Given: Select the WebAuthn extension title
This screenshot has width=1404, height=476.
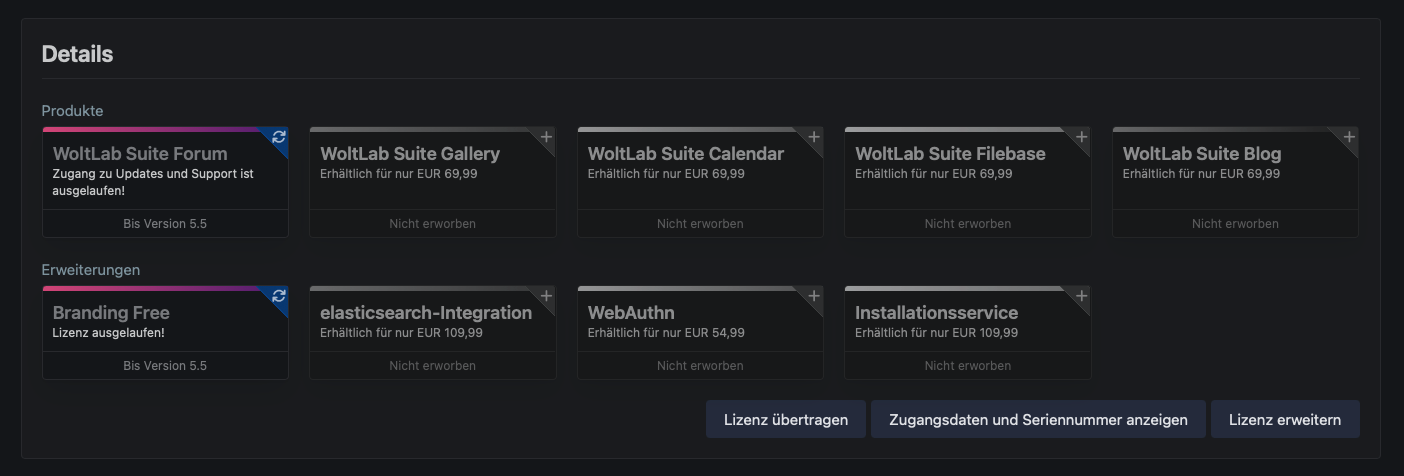Looking at the screenshot, I should pos(631,313).
